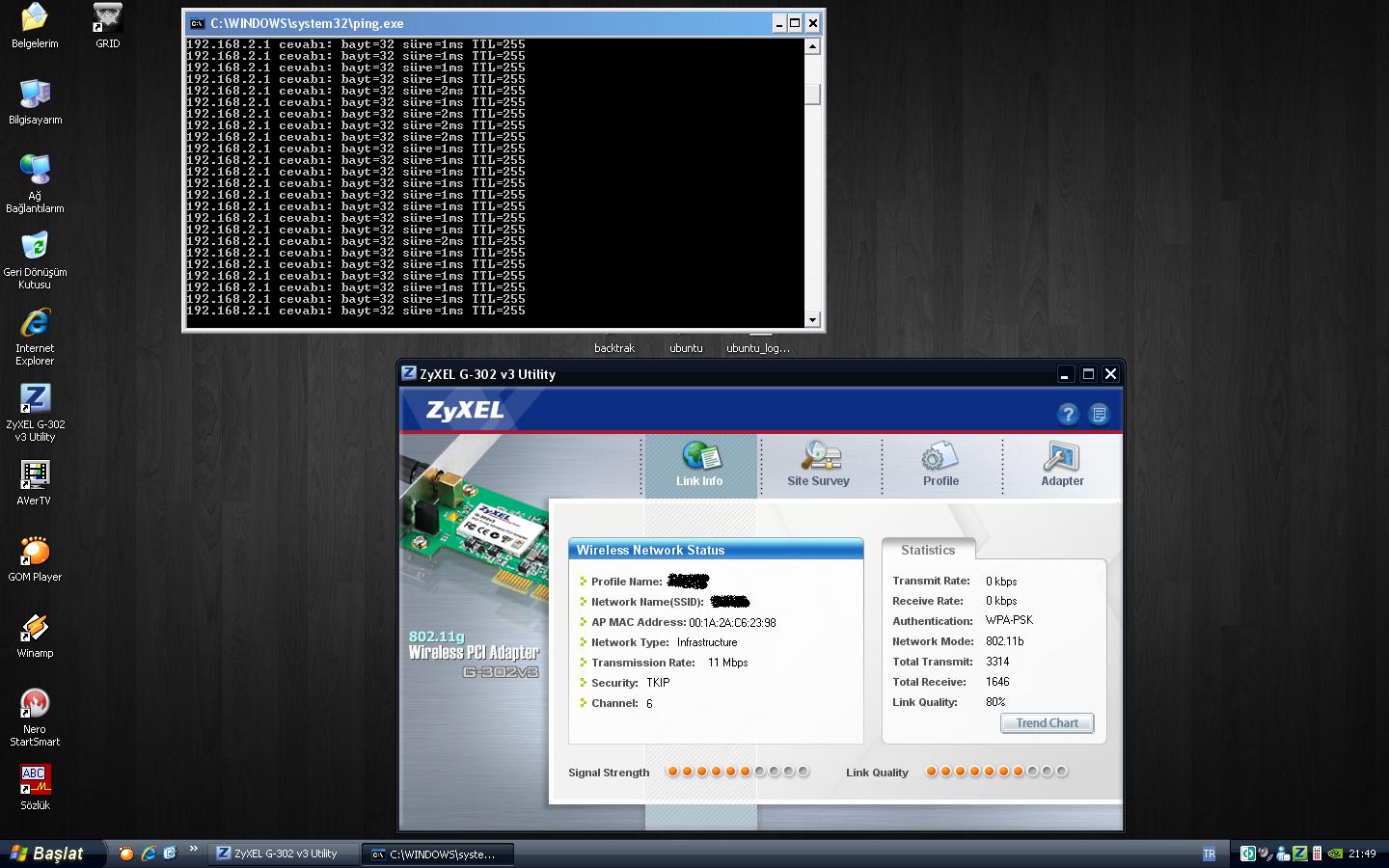
Task: Select Ağ Bağlantılarım desktop icon
Action: (35, 183)
